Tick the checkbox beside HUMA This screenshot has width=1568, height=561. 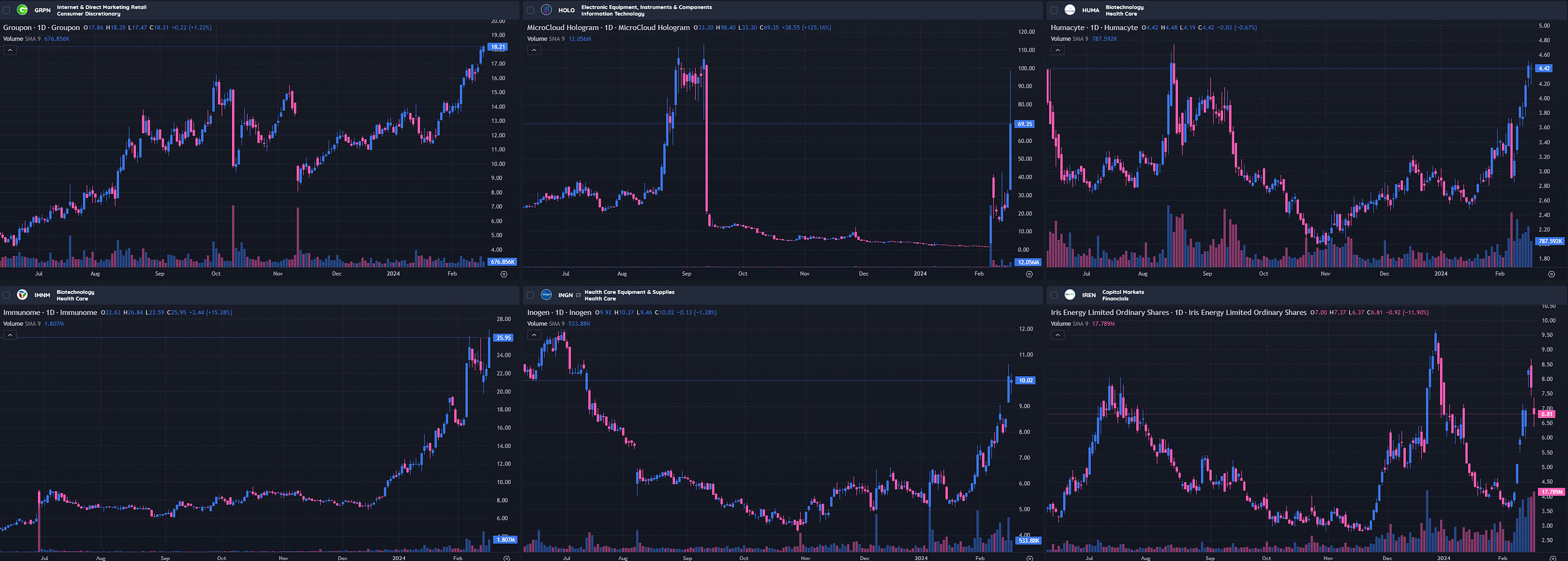pyautogui.click(x=1054, y=10)
